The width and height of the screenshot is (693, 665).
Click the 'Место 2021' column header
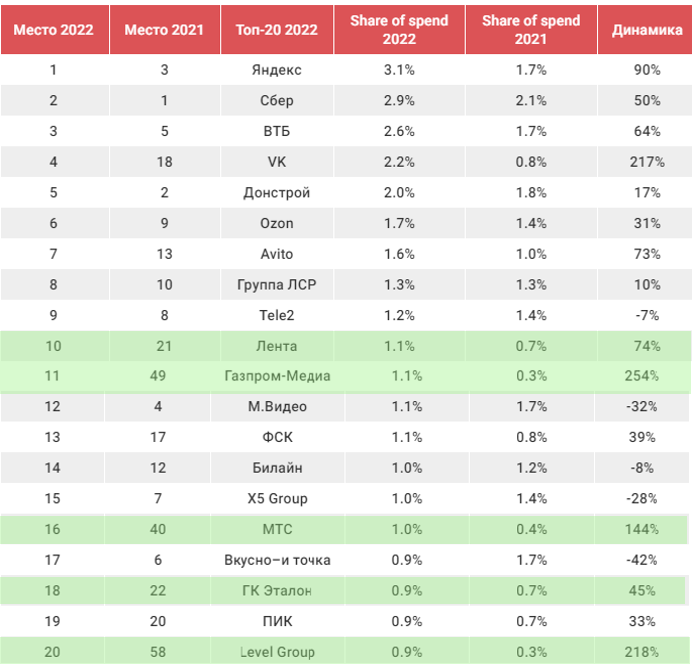pos(164,30)
